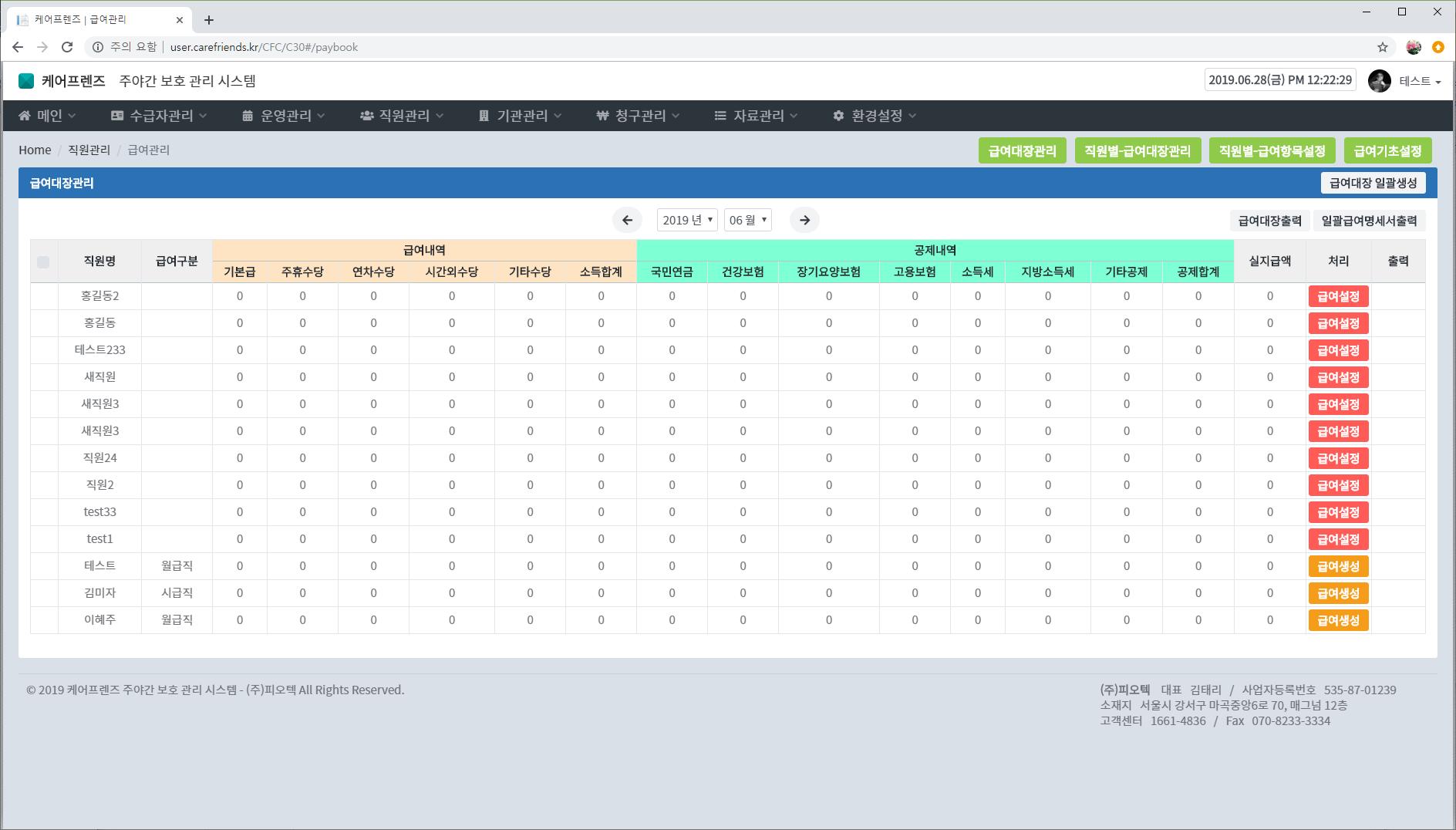Reload the page with the refresh icon
Image resolution: width=1456 pixels, height=830 pixels.
[x=67, y=47]
